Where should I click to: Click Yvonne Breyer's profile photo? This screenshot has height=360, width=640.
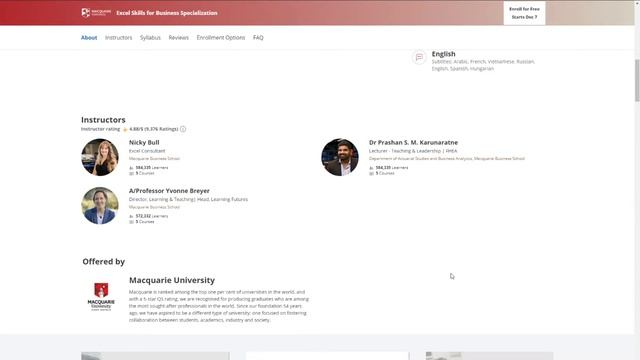[100, 206]
